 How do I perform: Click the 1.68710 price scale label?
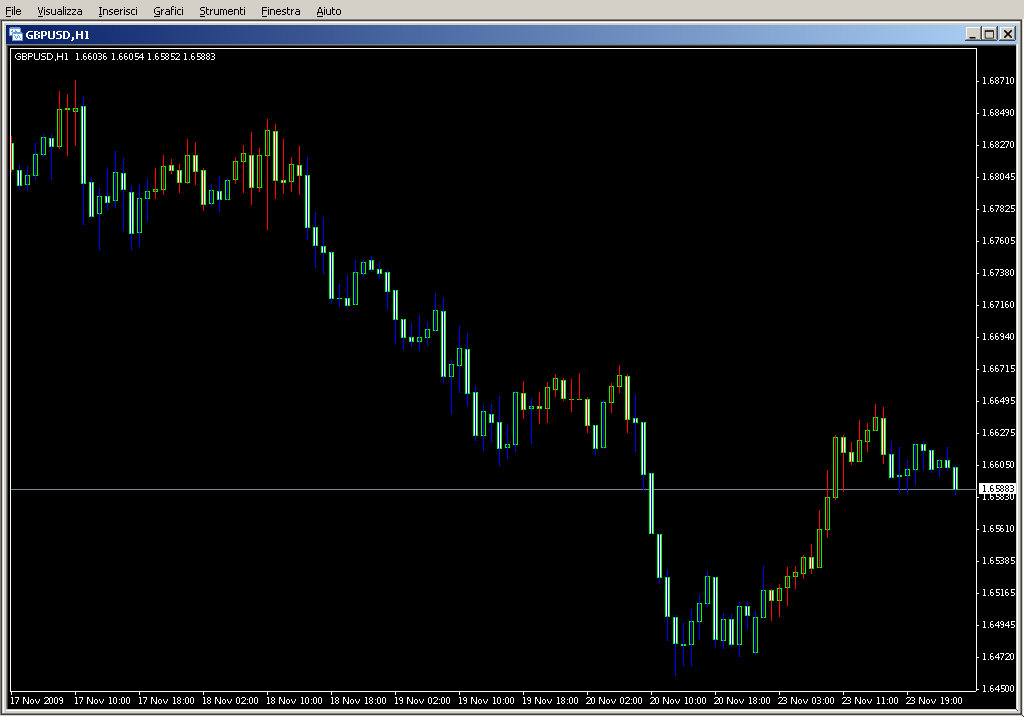tap(998, 80)
